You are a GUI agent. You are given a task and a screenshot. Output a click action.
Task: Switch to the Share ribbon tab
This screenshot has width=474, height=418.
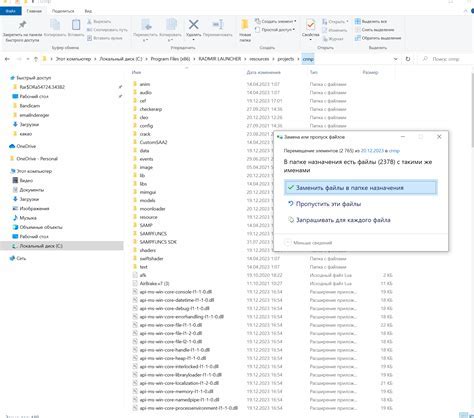point(63,11)
